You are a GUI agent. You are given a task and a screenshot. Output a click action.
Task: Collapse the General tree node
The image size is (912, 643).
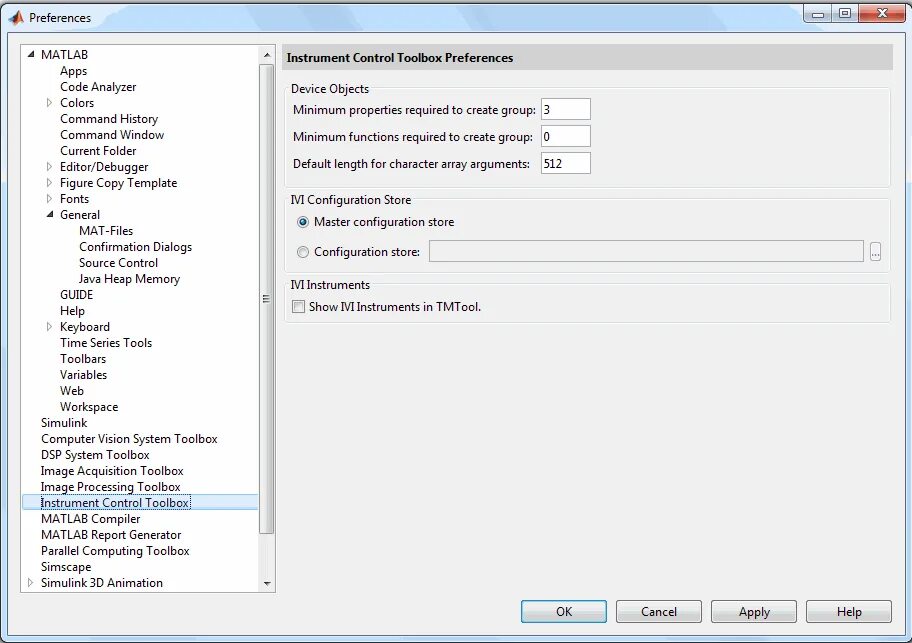(x=50, y=215)
